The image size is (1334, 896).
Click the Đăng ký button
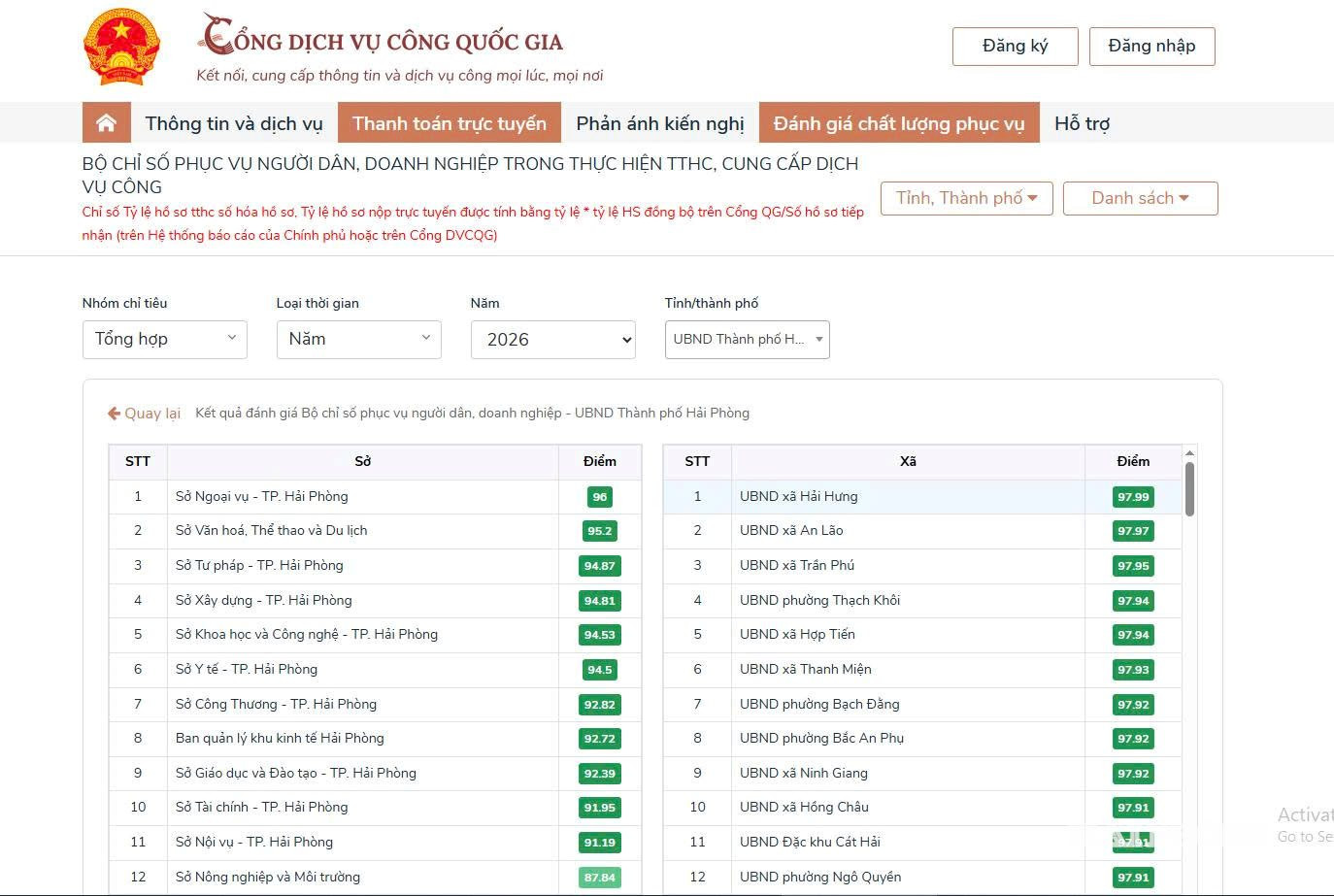[1016, 47]
